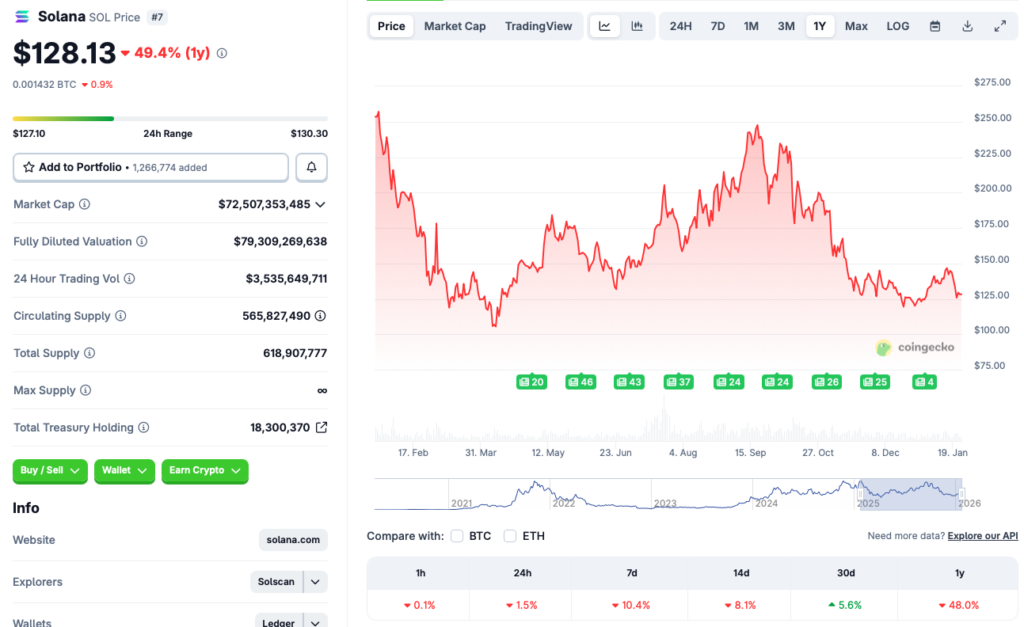The height and width of the screenshot is (627, 1024).
Task: Open the solana.com website link
Action: (x=292, y=539)
